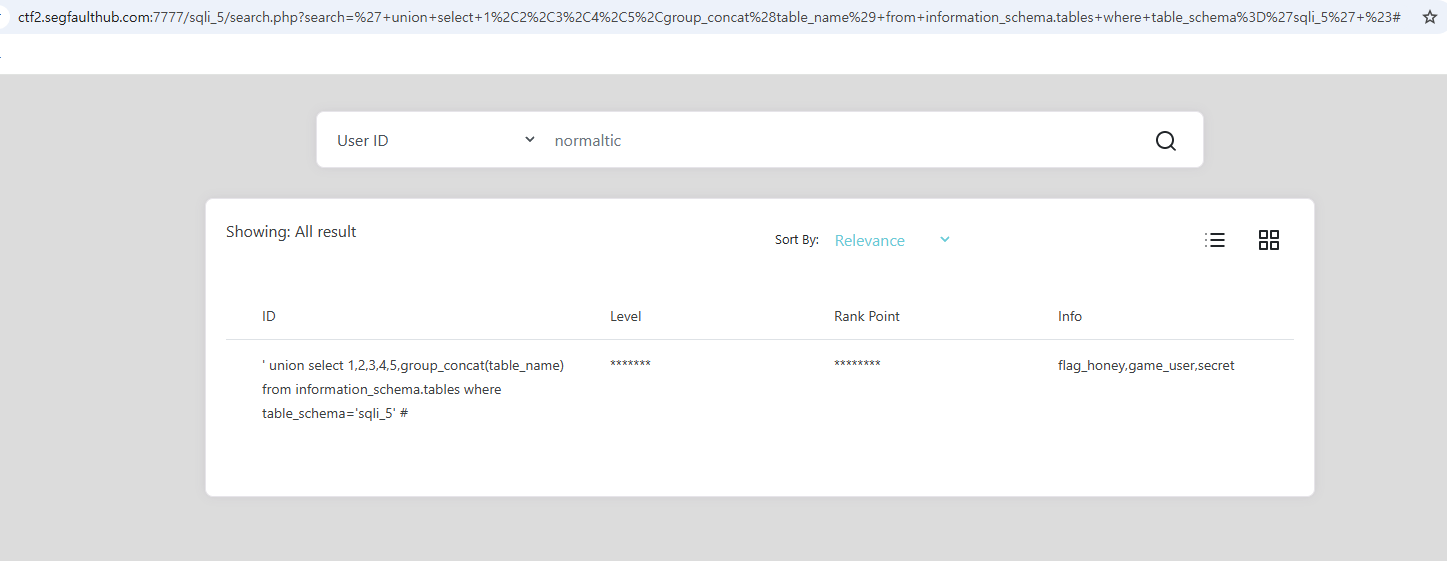Click the ID column header
This screenshot has height=561, width=1447.
pyautogui.click(x=269, y=316)
